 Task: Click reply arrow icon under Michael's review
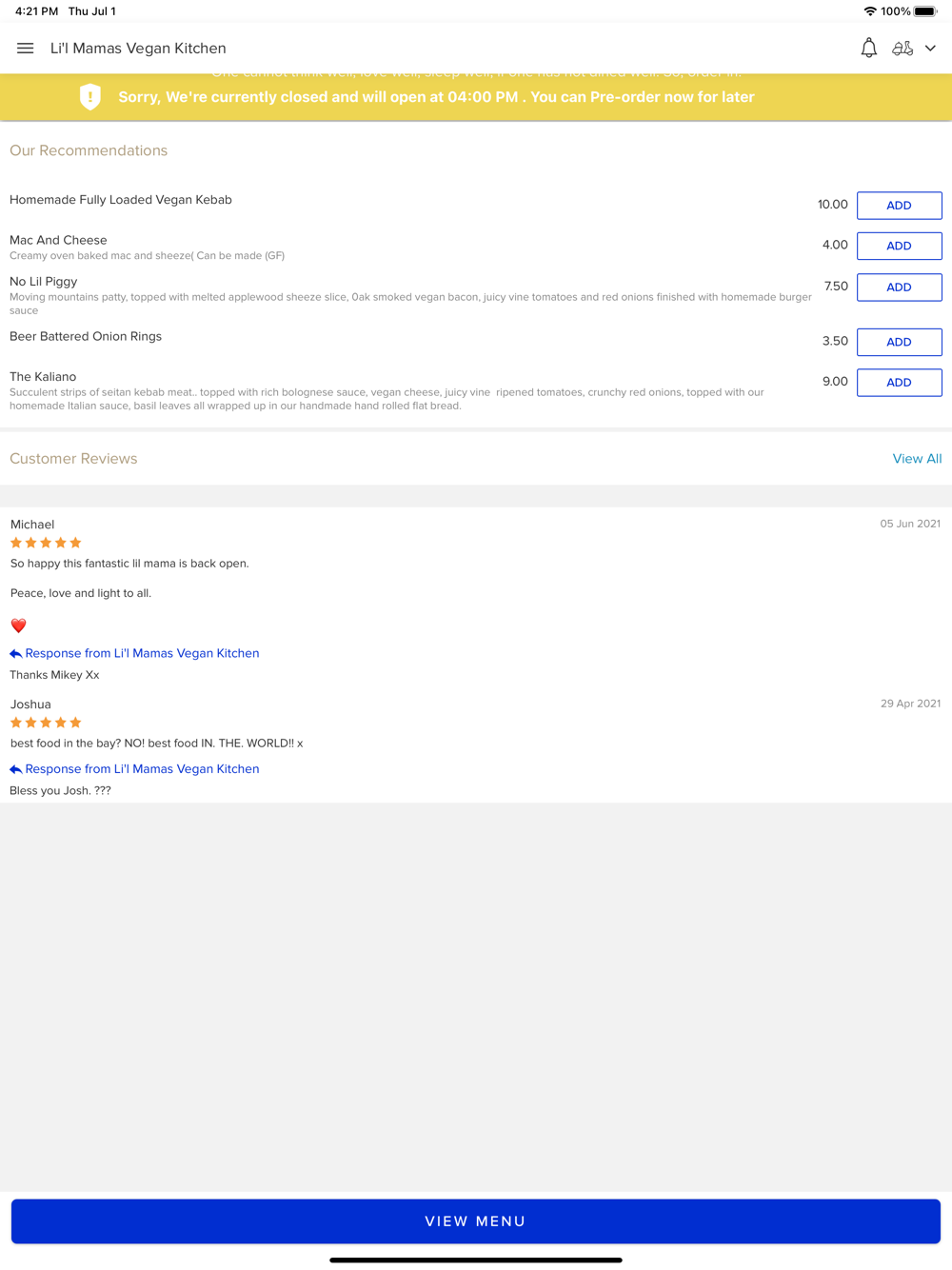15,654
